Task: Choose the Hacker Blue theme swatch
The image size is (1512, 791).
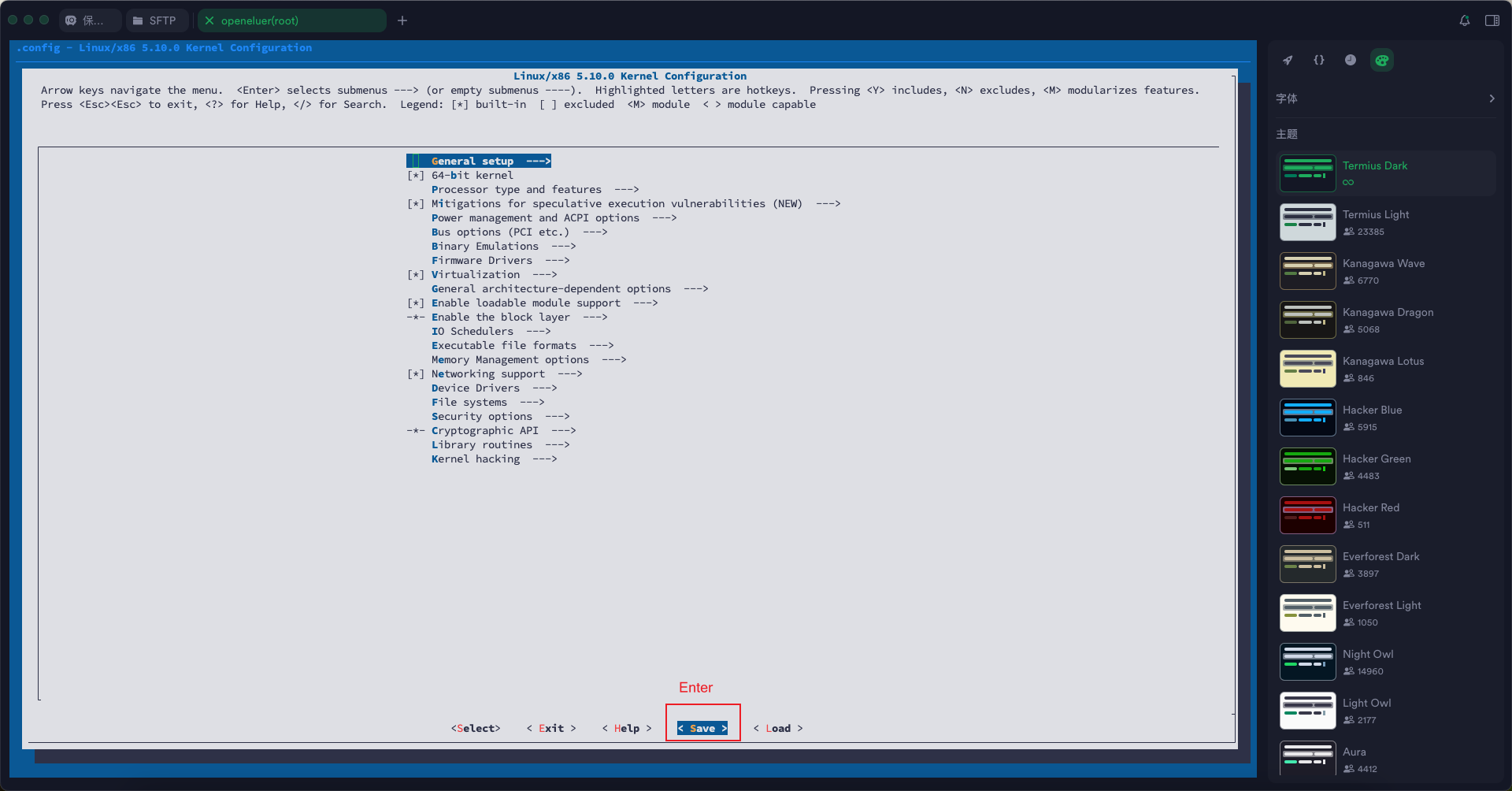Action: tap(1307, 418)
